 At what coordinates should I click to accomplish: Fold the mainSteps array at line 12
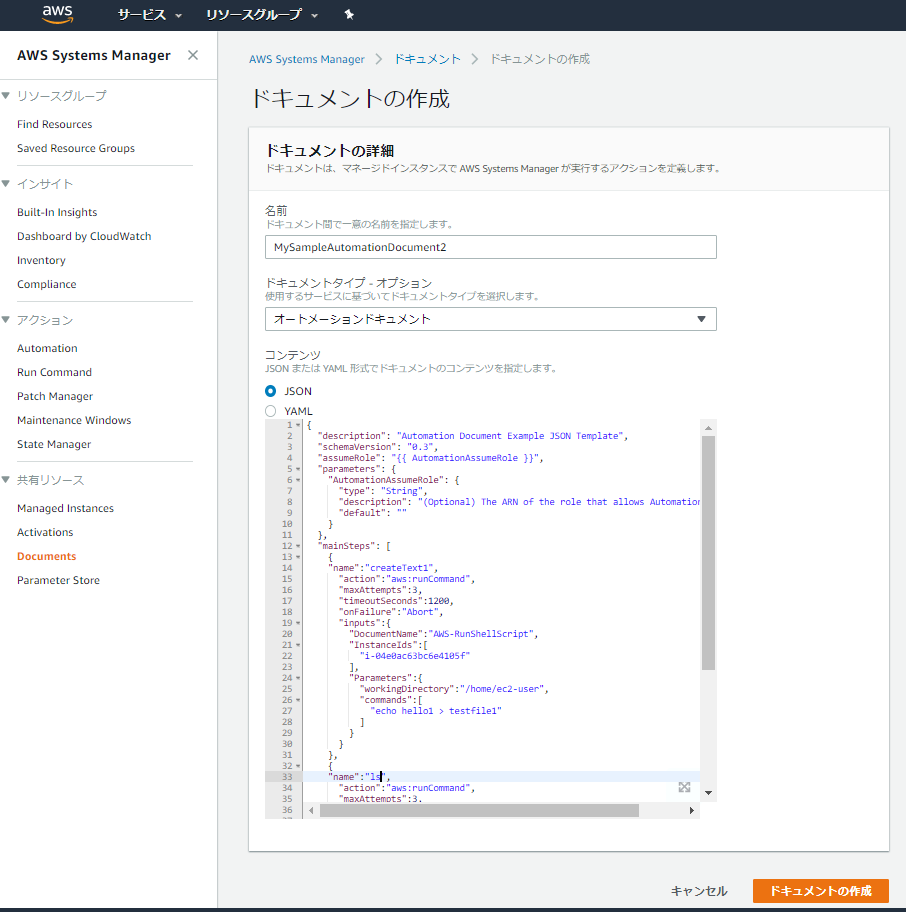tap(298, 546)
